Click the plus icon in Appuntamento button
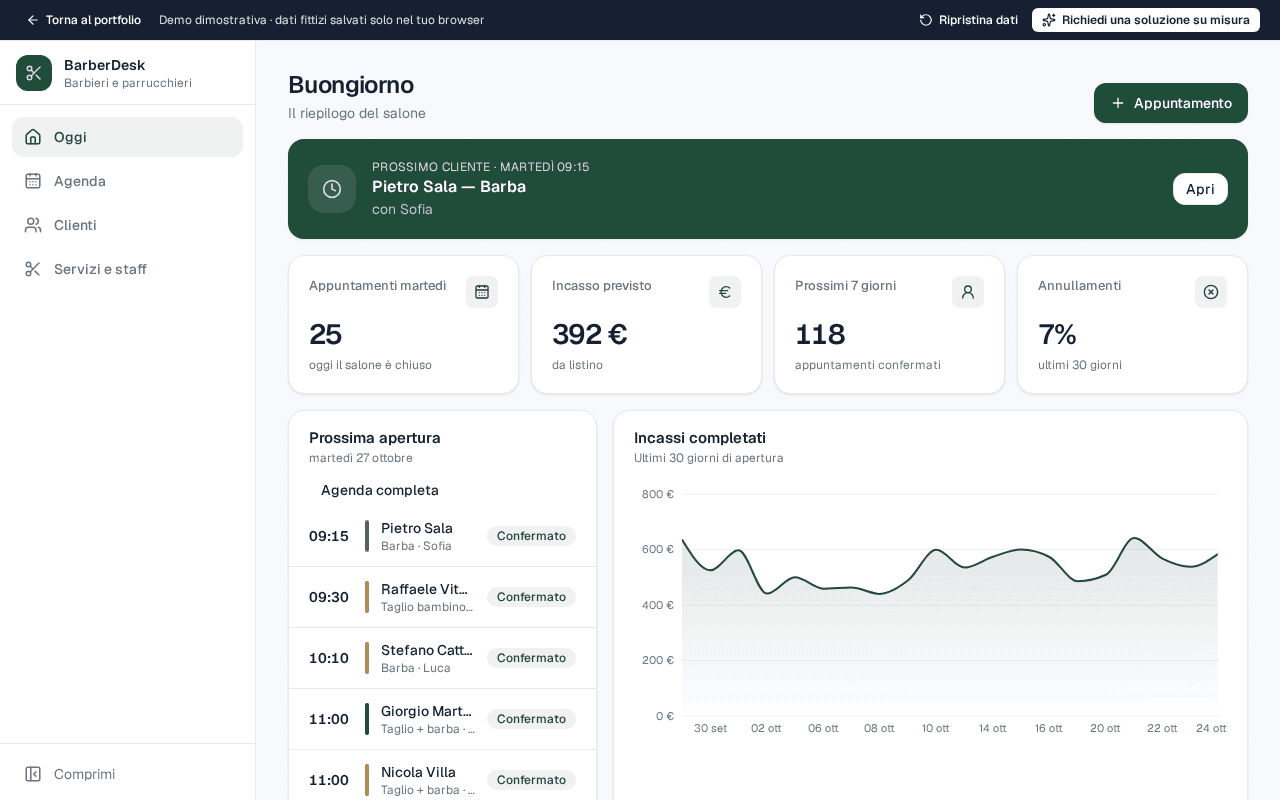This screenshot has height=800, width=1280. 1118,103
